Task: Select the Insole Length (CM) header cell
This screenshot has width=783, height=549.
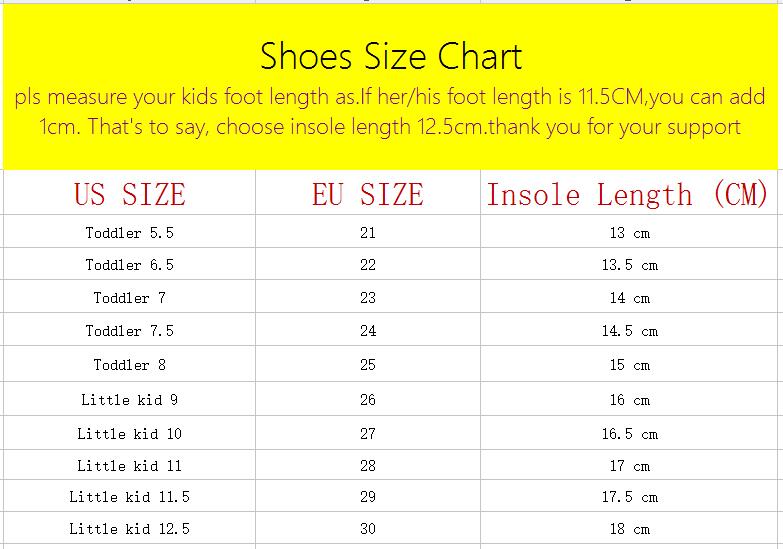Action: click(x=627, y=194)
